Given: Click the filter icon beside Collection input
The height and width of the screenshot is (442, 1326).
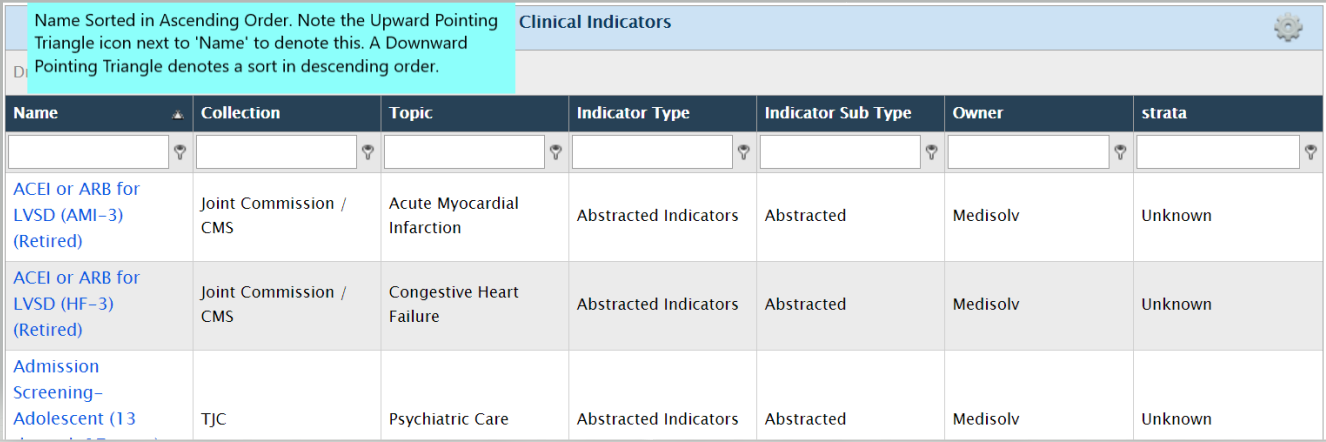Looking at the screenshot, I should click(x=368, y=152).
